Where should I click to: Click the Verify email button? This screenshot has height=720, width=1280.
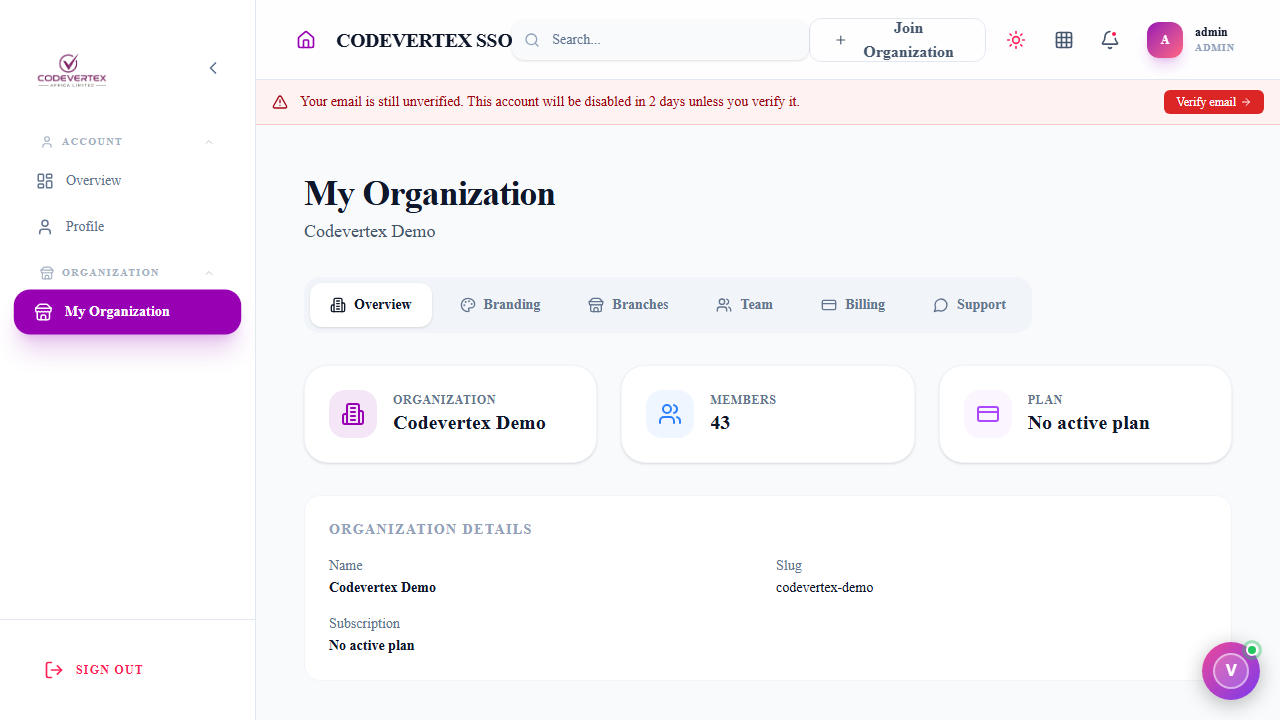tap(1214, 102)
